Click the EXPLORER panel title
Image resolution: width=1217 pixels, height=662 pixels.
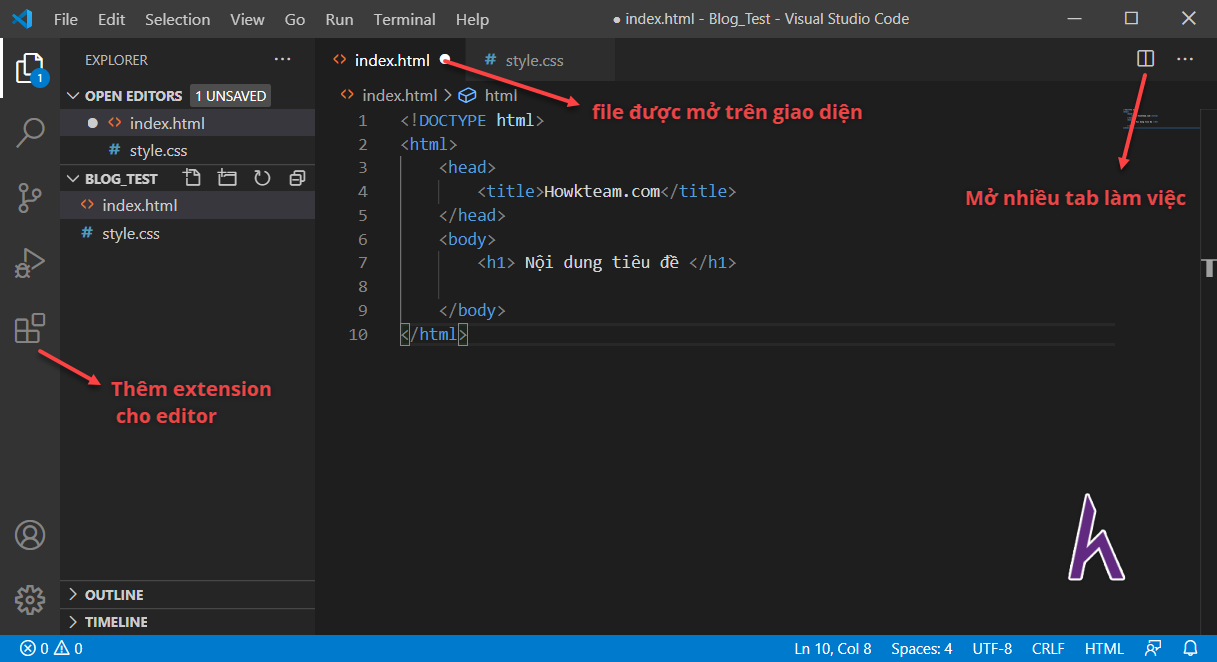[x=116, y=60]
